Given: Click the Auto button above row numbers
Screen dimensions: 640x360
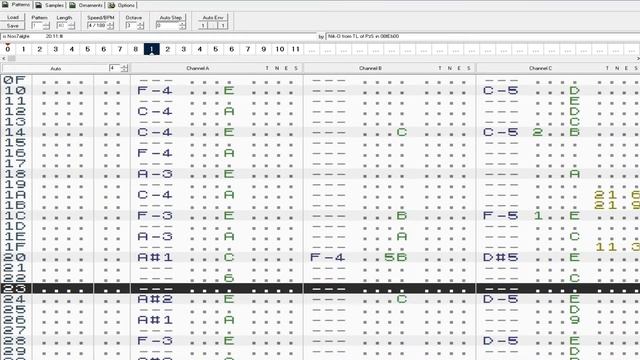Looking at the screenshot, I should (x=56, y=69).
